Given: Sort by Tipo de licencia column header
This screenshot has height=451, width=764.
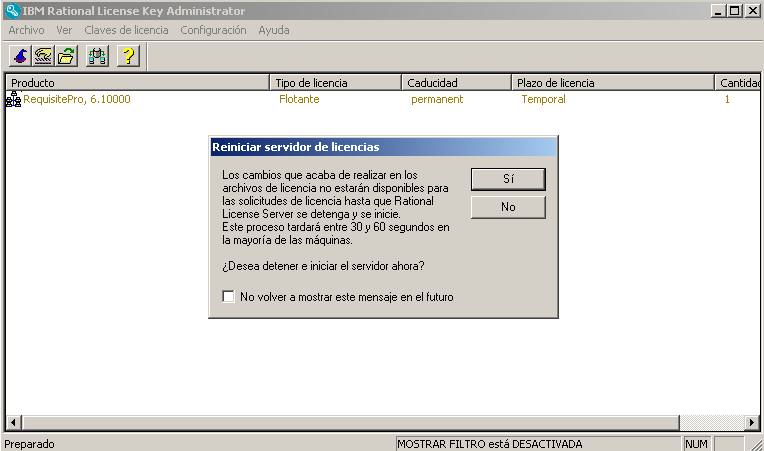Looking at the screenshot, I should pyautogui.click(x=336, y=83).
